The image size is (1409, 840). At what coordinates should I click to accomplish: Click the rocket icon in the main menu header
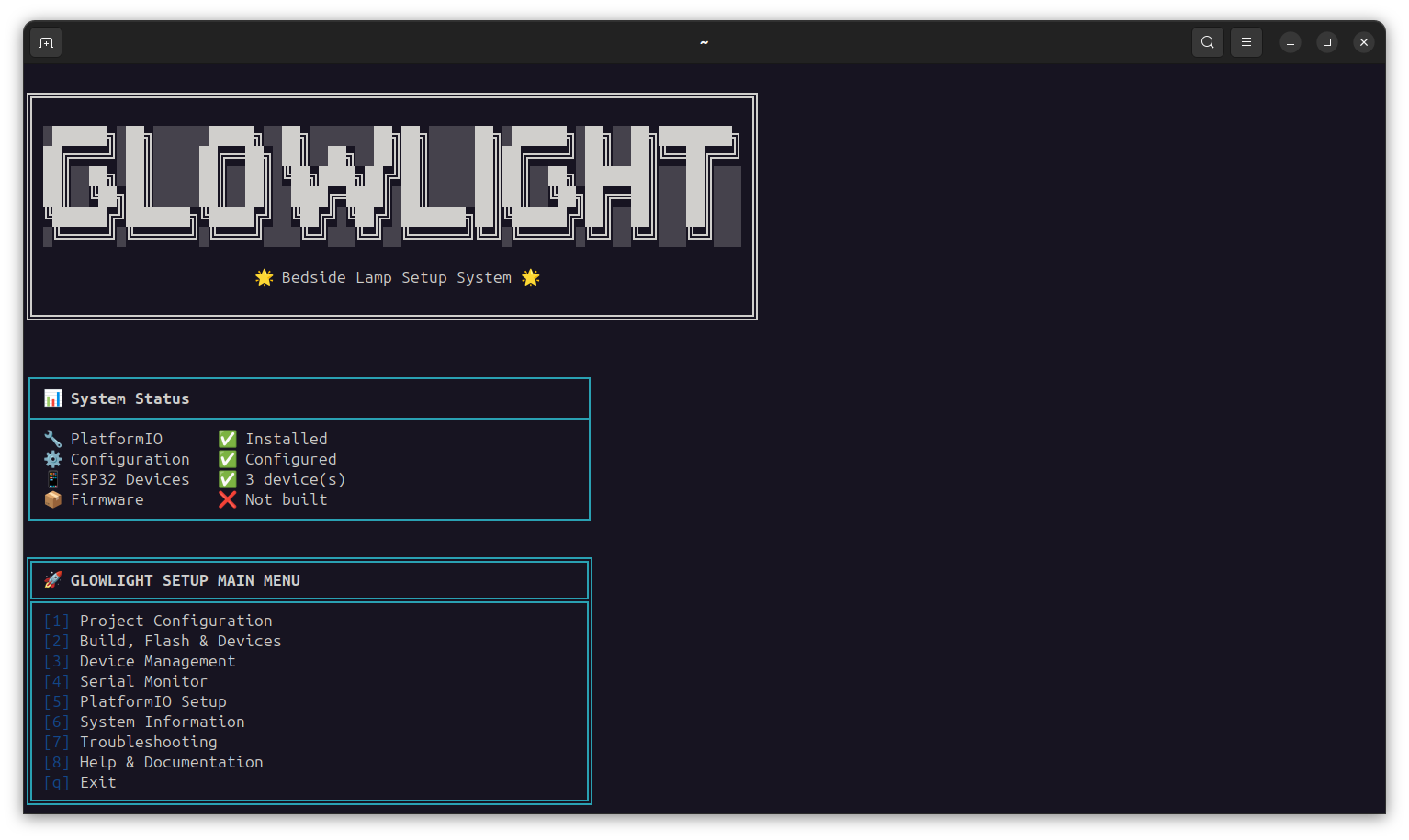coord(52,580)
